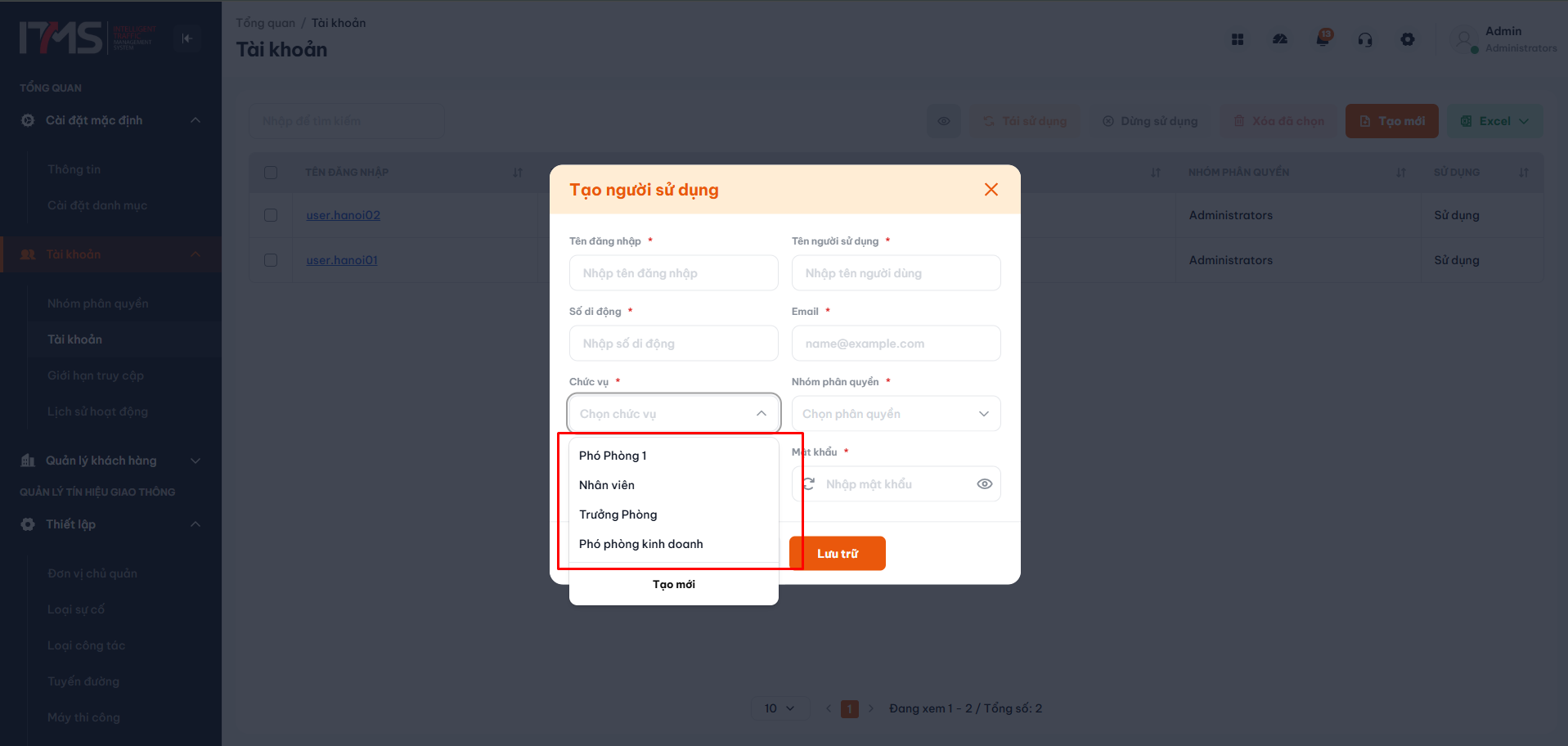Close the Tạo người sử dụng dialog
The width and height of the screenshot is (1568, 746).
click(991, 190)
